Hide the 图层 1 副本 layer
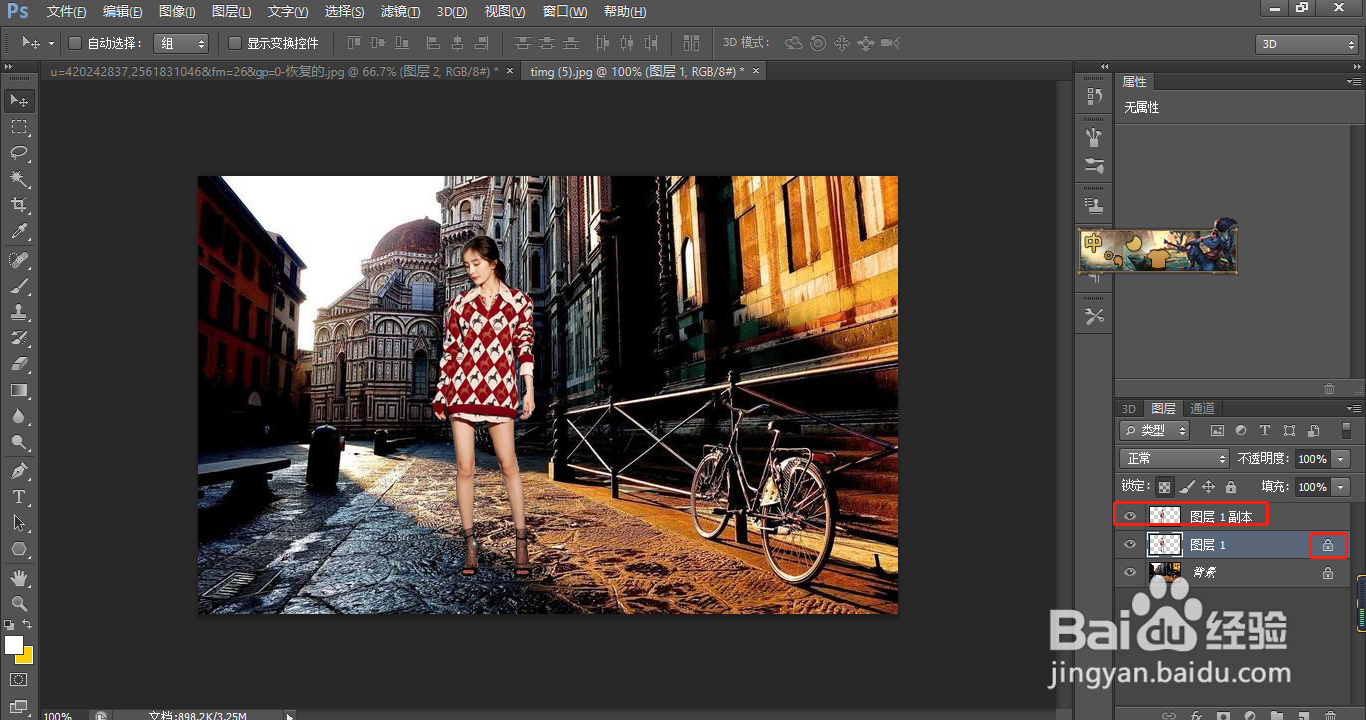Viewport: 1366px width, 720px height. 1130,516
